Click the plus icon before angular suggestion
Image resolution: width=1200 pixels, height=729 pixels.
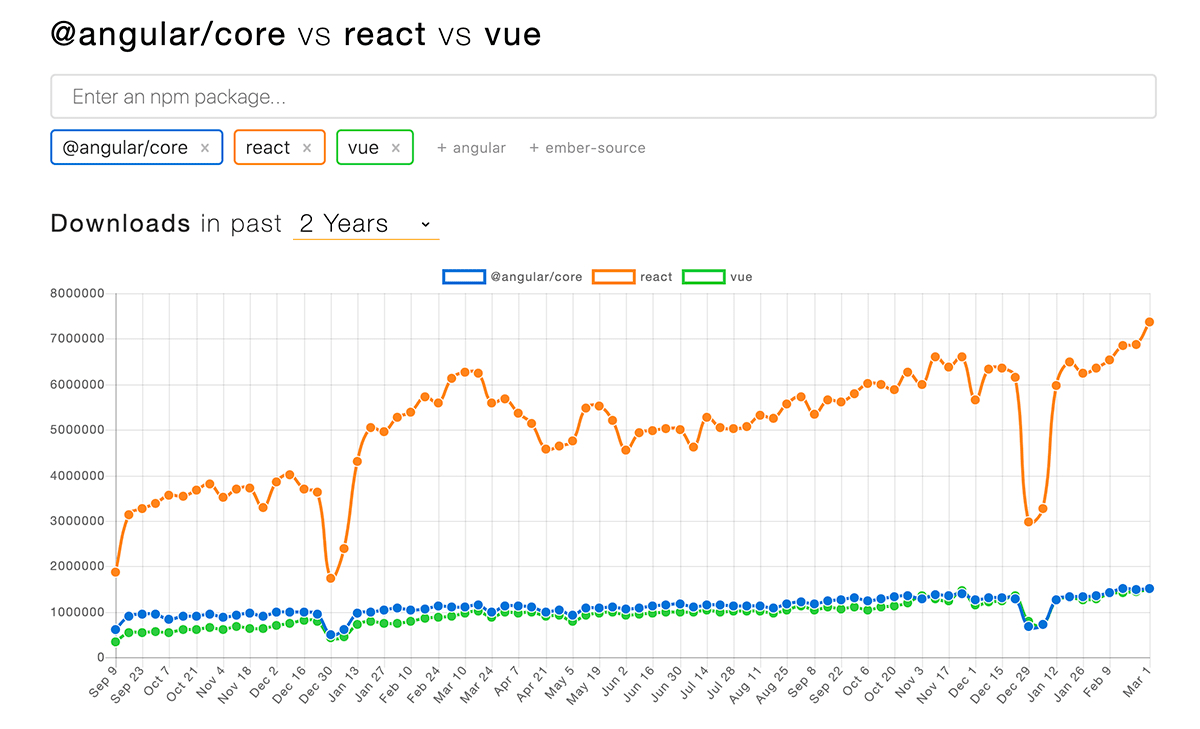point(440,147)
